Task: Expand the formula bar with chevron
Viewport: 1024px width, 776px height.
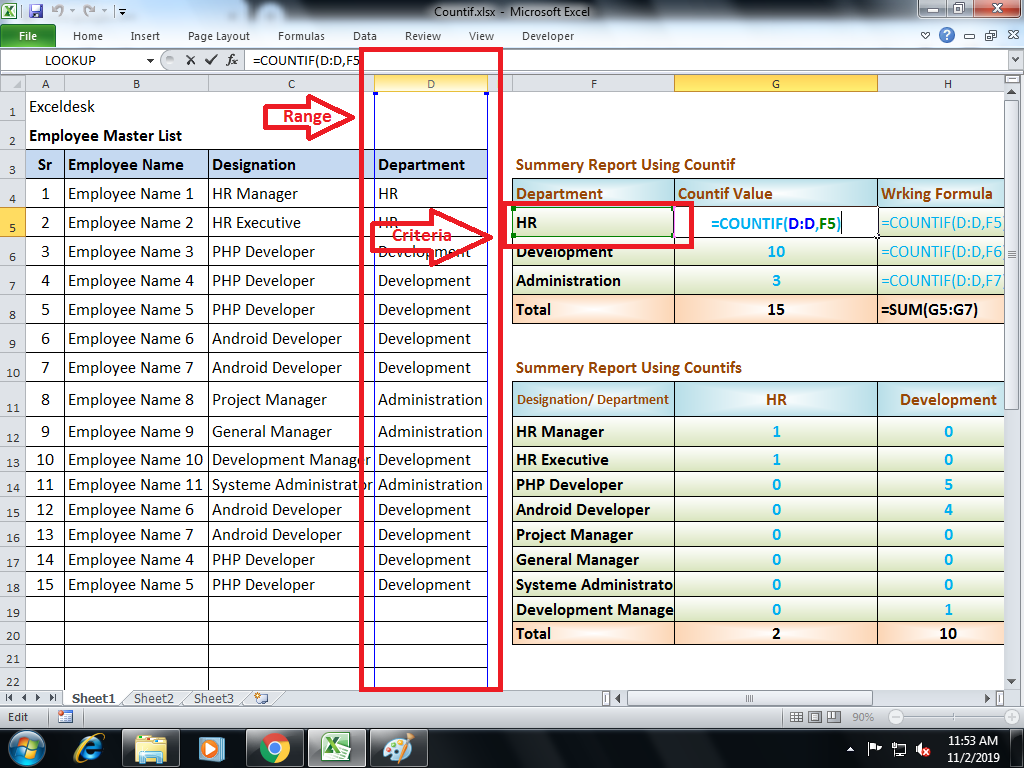Action: pos(1016,60)
